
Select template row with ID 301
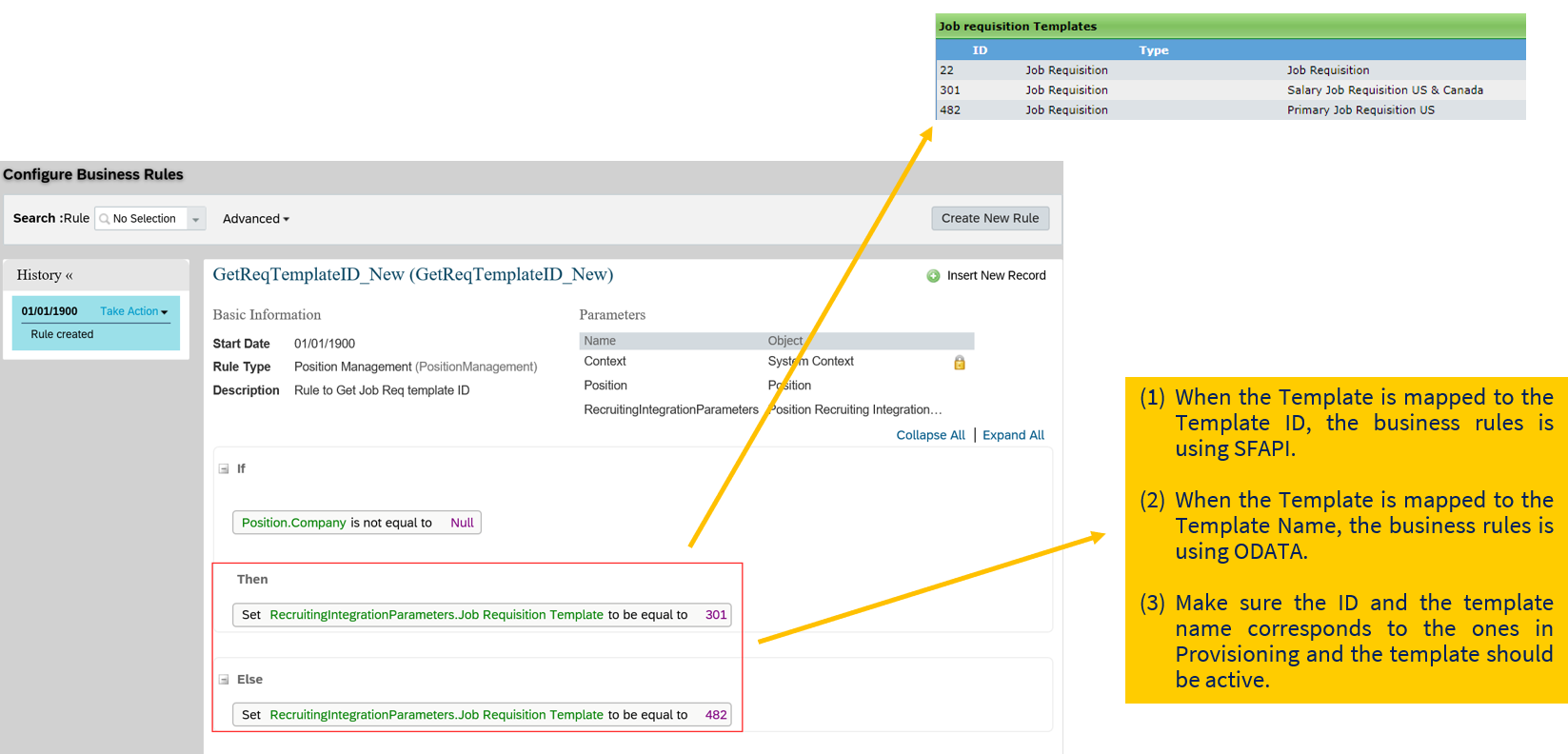(x=1231, y=90)
